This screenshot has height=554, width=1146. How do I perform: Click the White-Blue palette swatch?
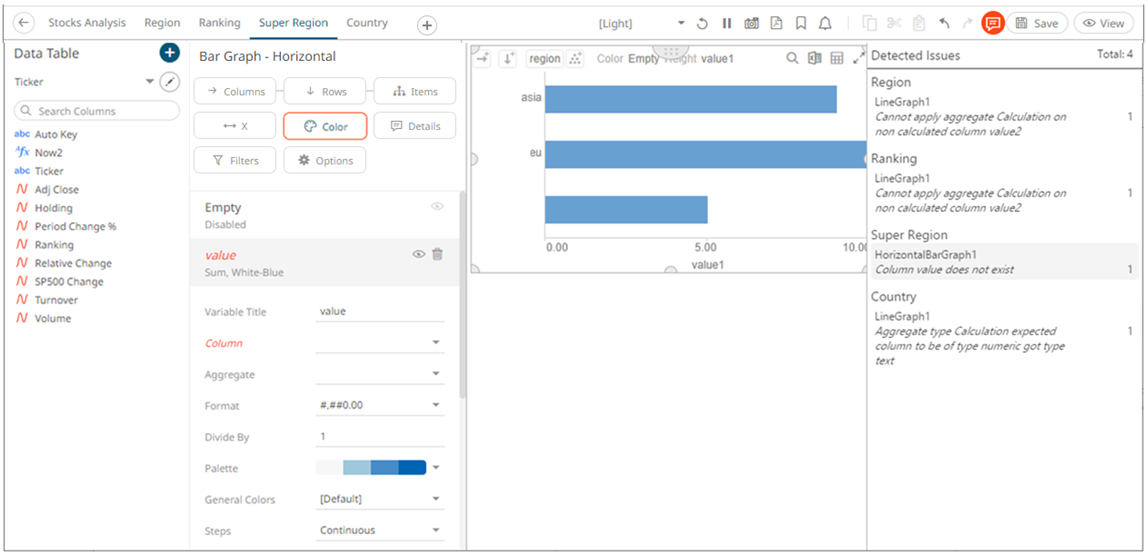click(x=371, y=468)
